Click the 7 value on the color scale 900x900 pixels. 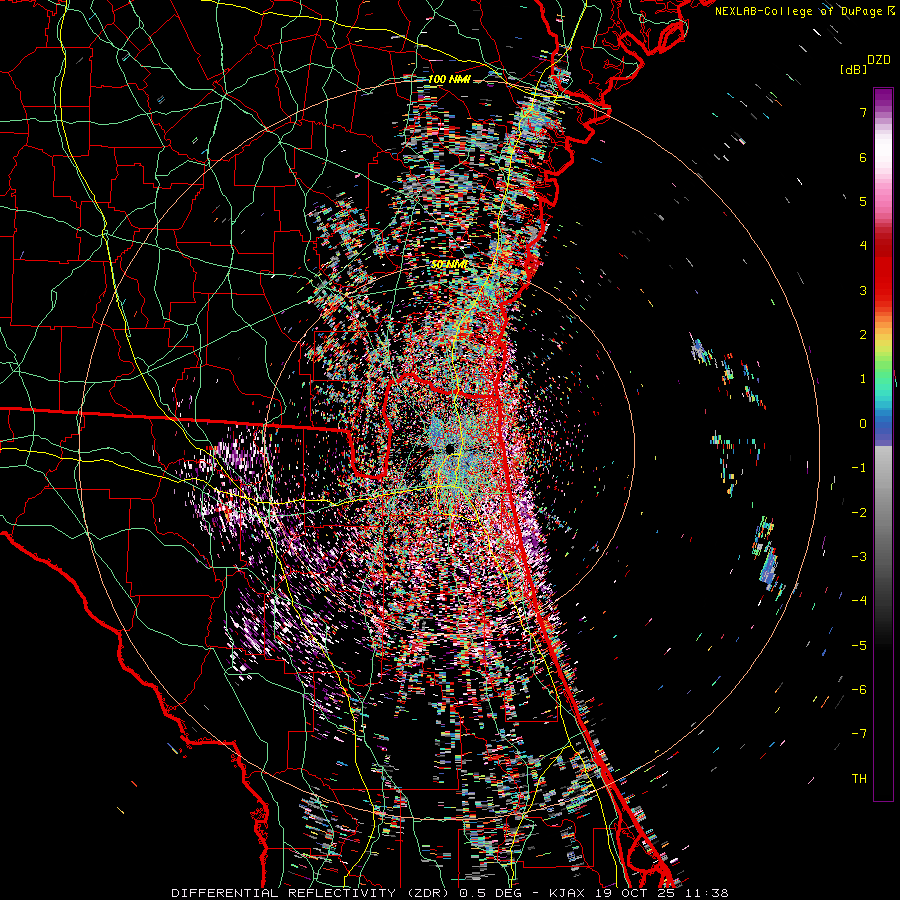pyautogui.click(x=863, y=112)
